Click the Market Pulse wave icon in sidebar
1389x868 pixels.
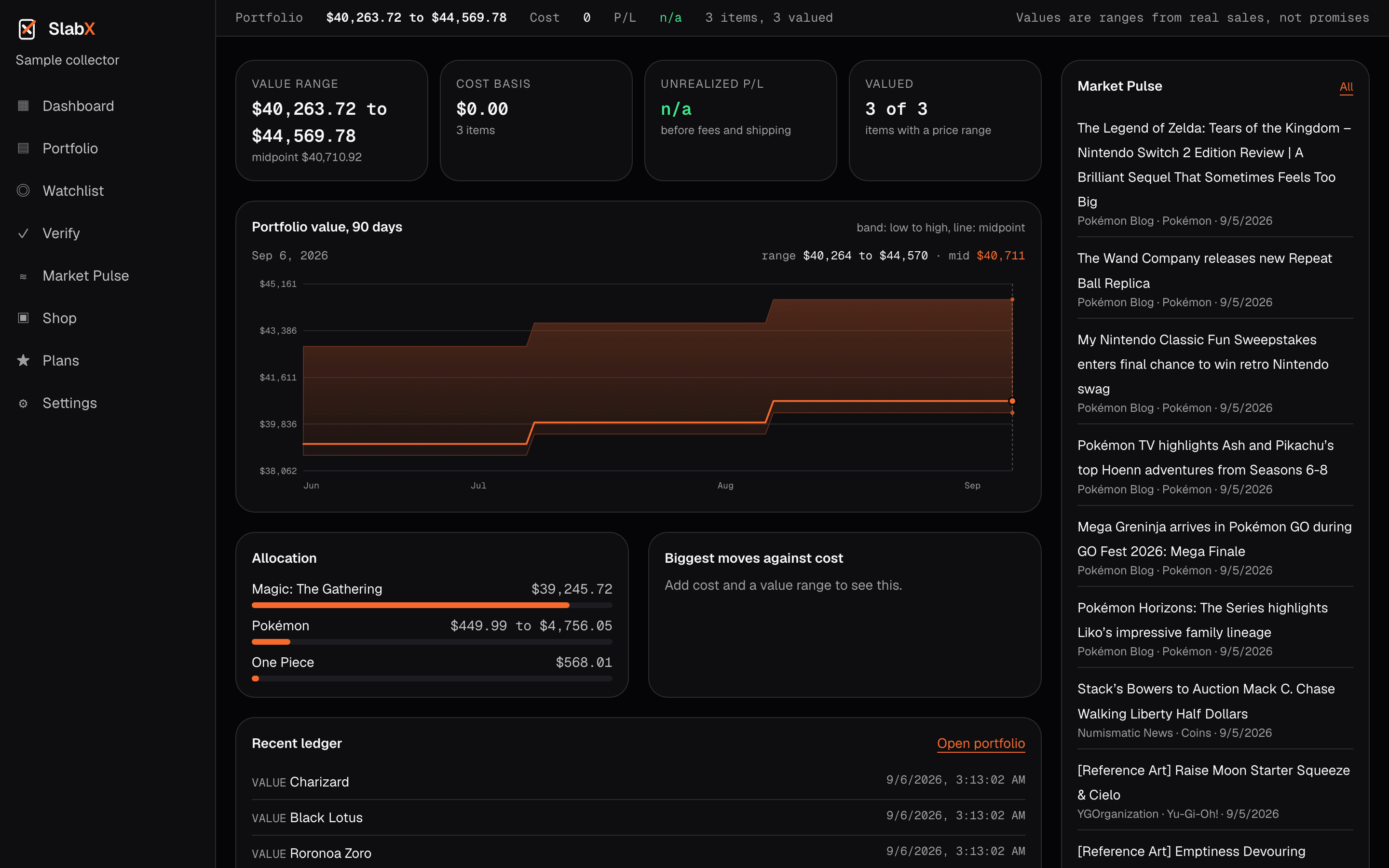point(23,276)
